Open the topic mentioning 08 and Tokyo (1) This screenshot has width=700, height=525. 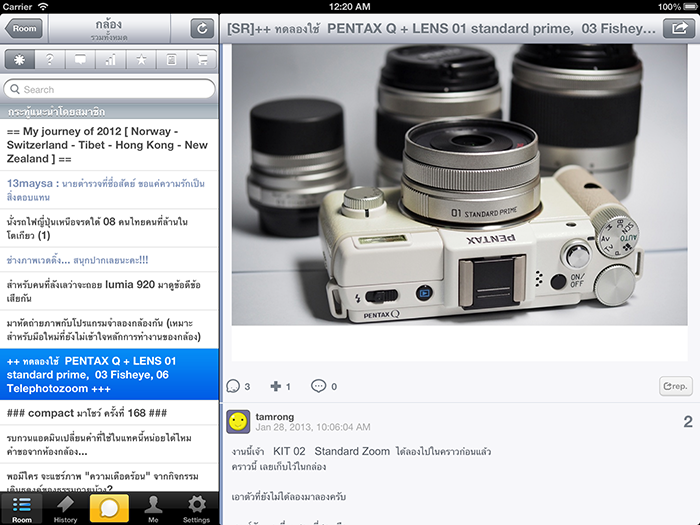[x=109, y=228]
